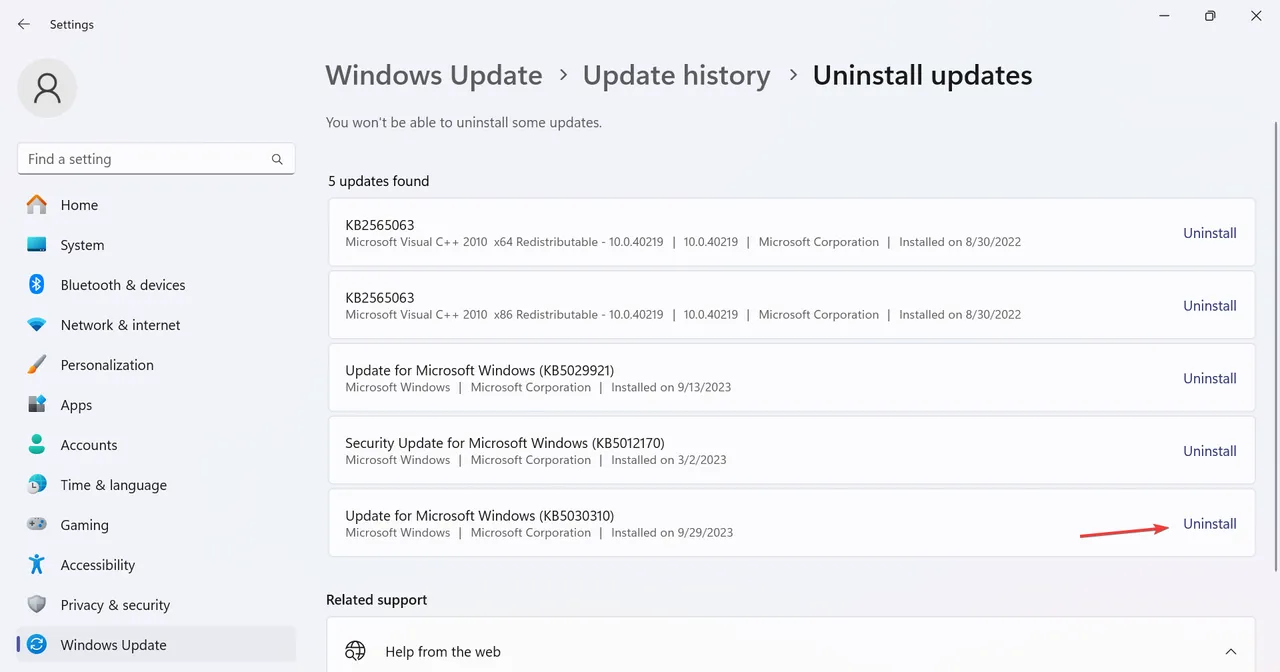Viewport: 1280px width, 672px height.
Task: Uninstall KB2565063 x86 Redistributable update
Action: coord(1210,306)
